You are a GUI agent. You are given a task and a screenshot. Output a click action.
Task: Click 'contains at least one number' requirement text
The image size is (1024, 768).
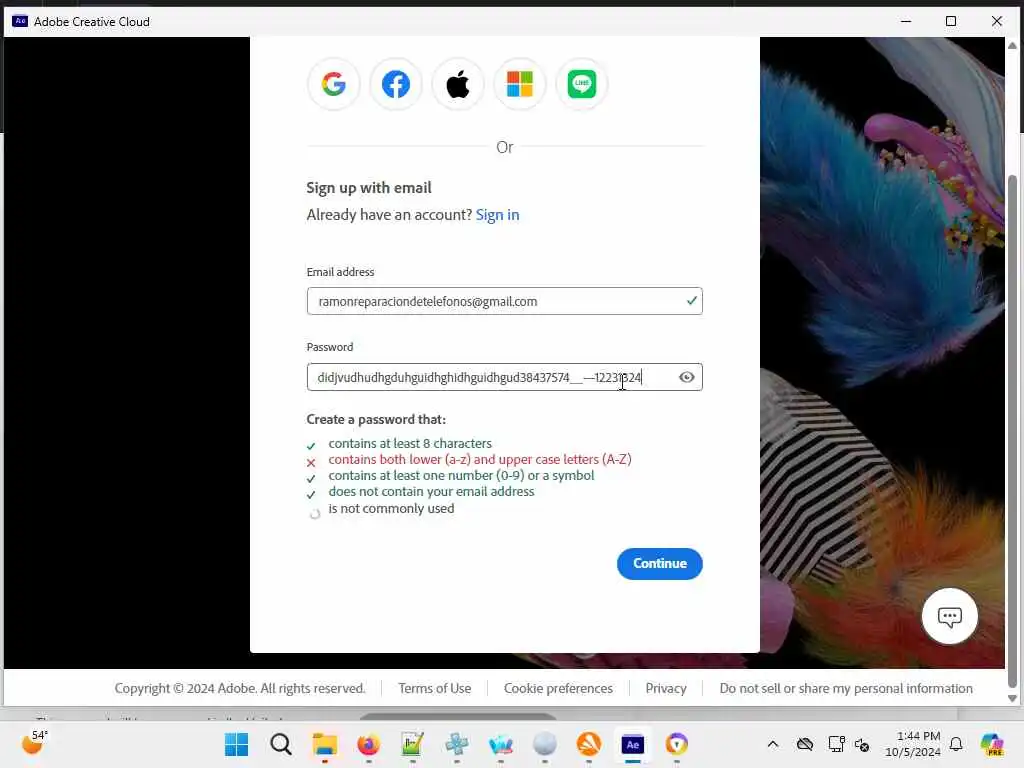461,475
